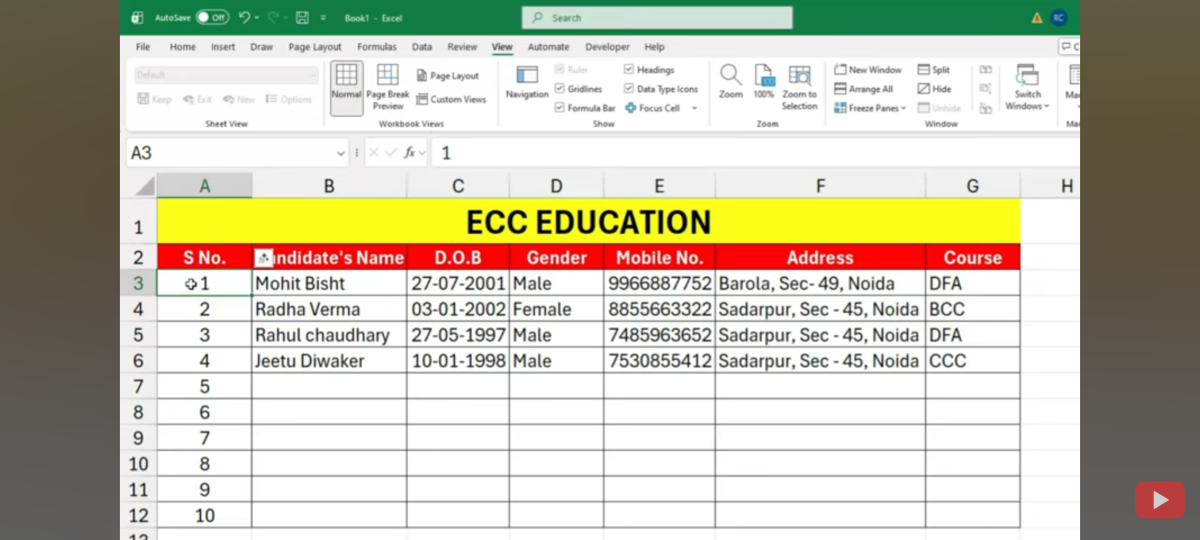Open the Name Box dropdown arrow
This screenshot has height=540, width=1200.
point(341,153)
